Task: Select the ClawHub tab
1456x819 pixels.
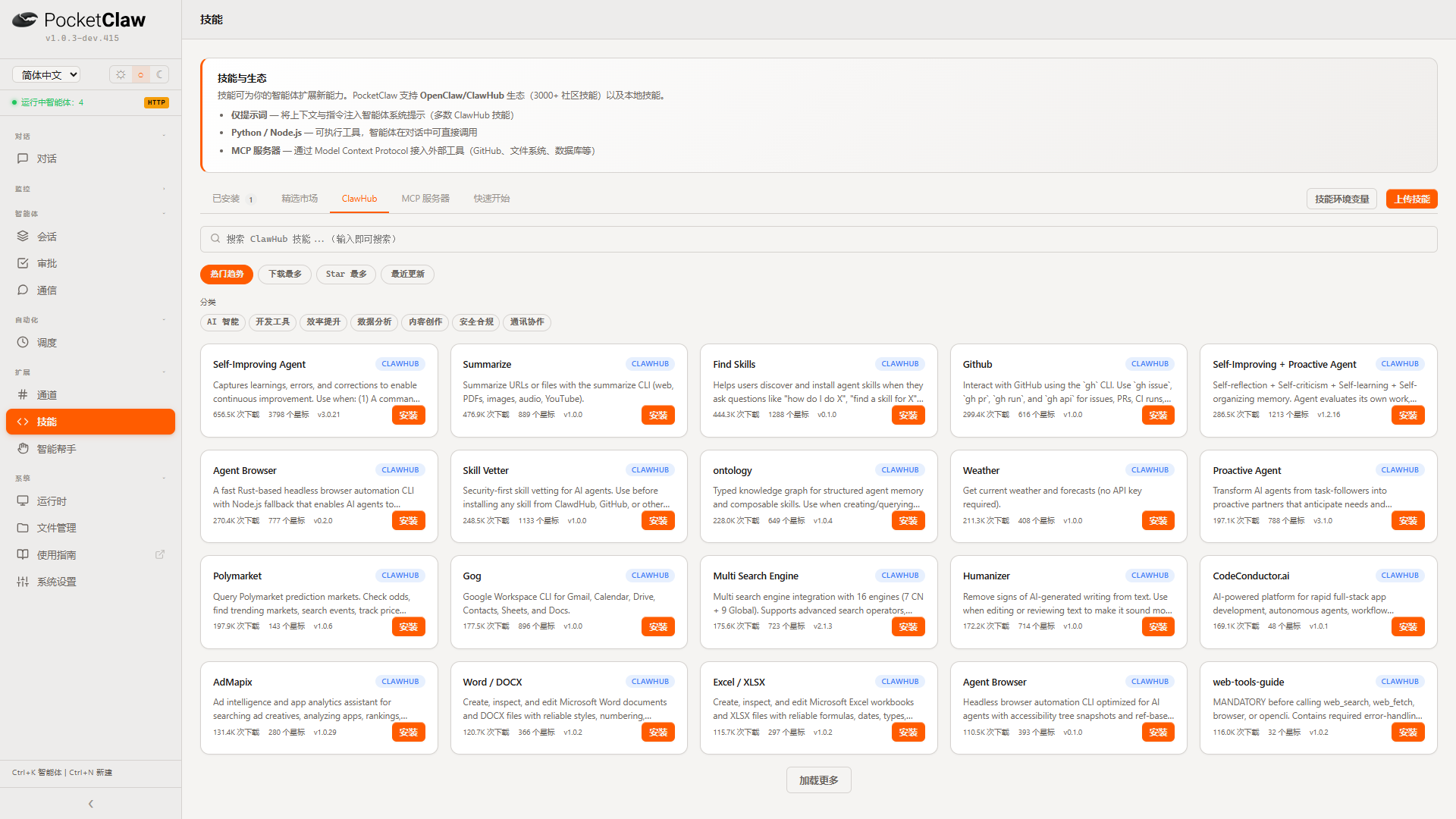Action: point(359,199)
